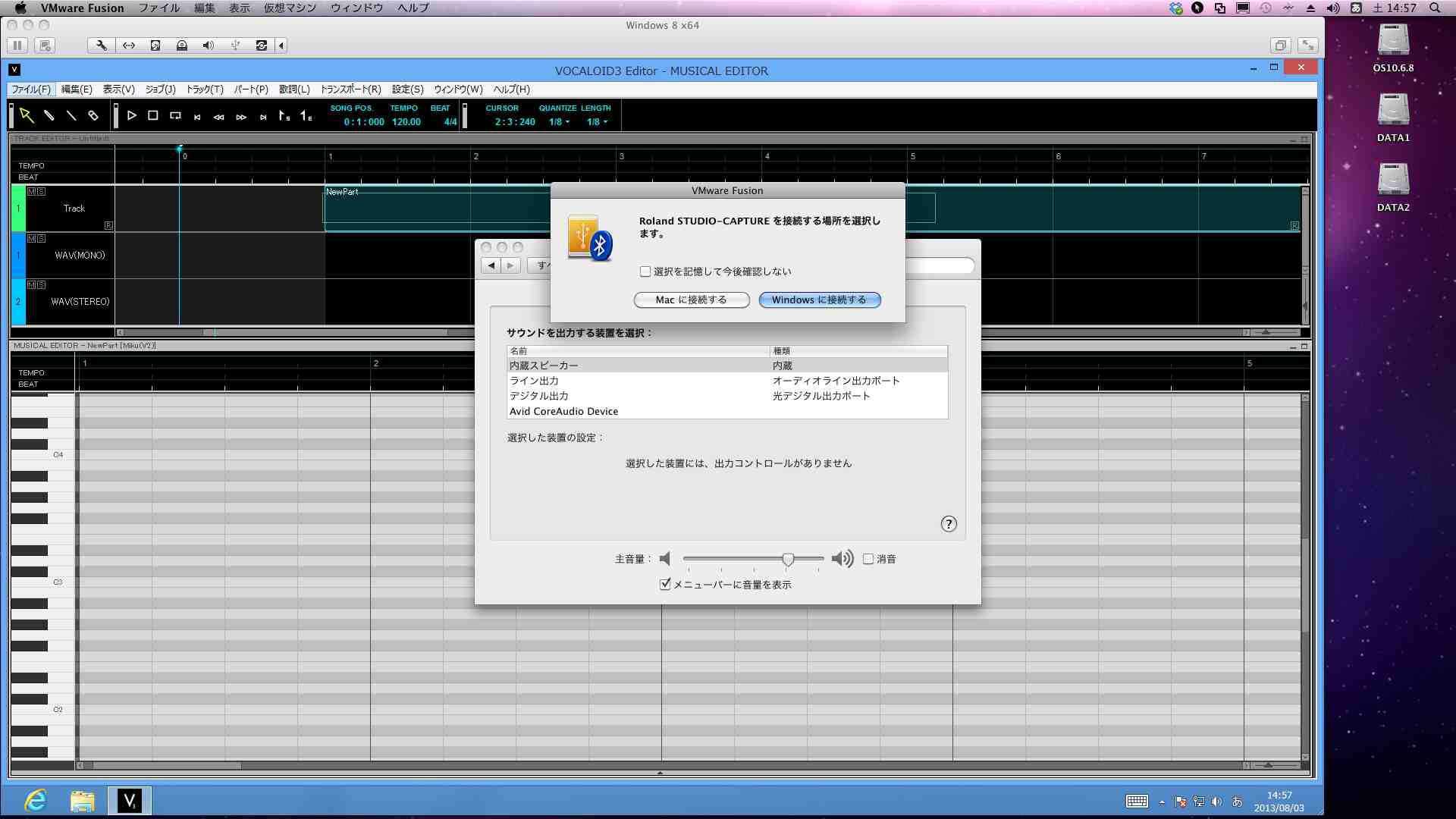1456x819 pixels.
Task: Take a VMware snapshot with toolbar button
Action: point(45,45)
